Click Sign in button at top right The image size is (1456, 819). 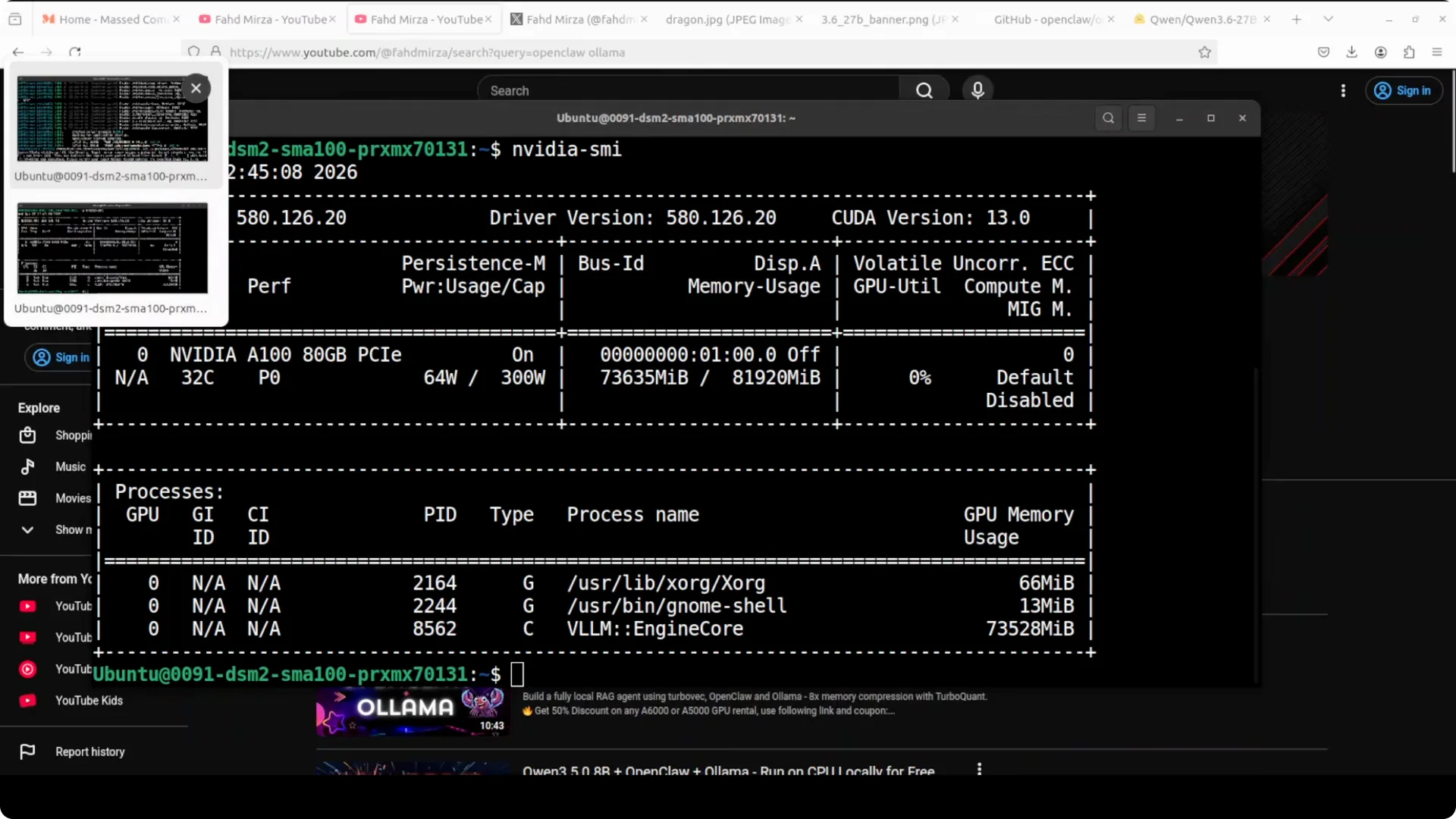tap(1404, 90)
